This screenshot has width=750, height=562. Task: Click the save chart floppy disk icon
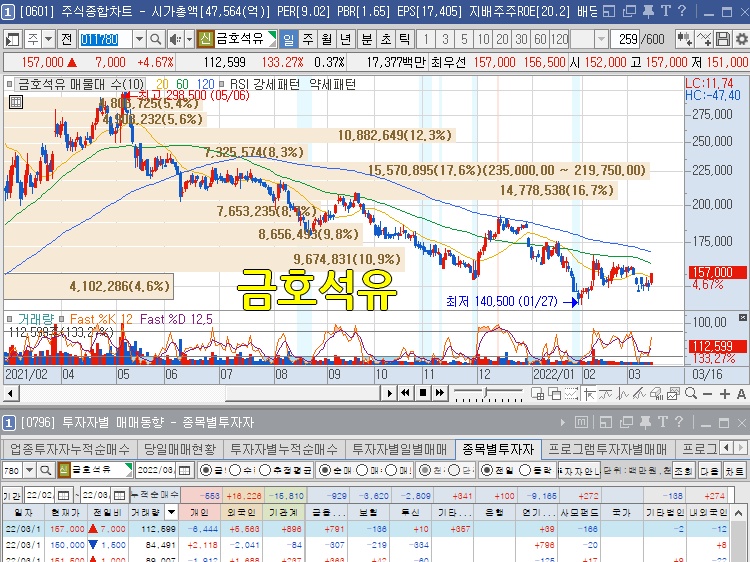[x=723, y=39]
